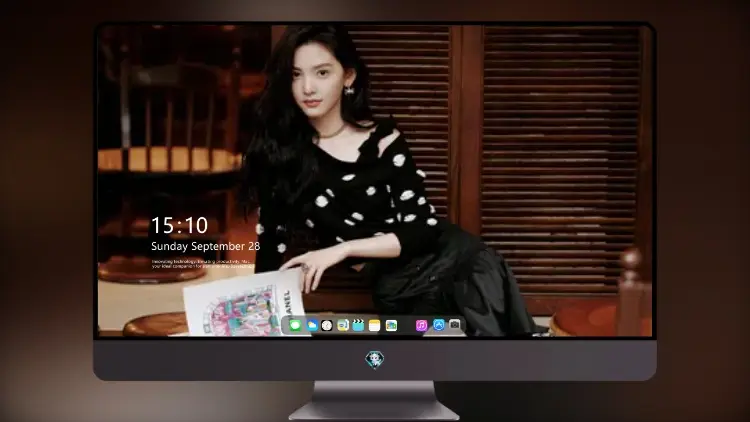The height and width of the screenshot is (422, 750).
Task: Launch the clapperboard video app in dock
Action: pos(358,325)
